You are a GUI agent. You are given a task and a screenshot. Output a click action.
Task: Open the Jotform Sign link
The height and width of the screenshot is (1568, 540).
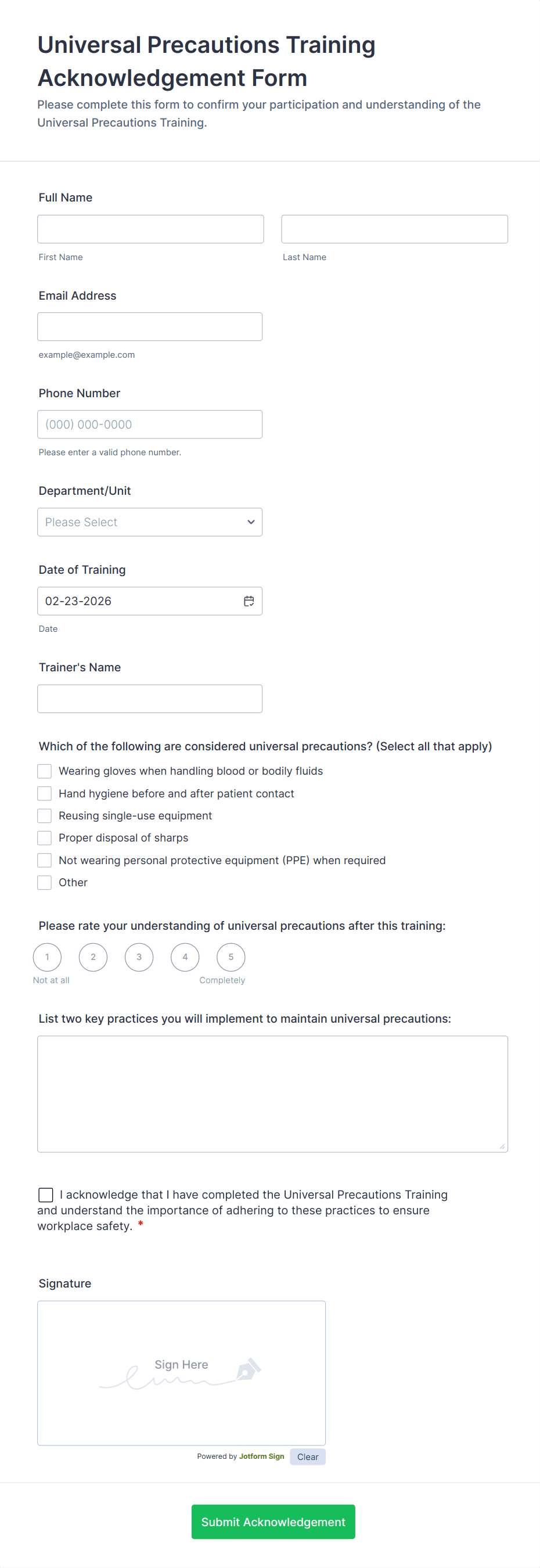click(x=261, y=1456)
